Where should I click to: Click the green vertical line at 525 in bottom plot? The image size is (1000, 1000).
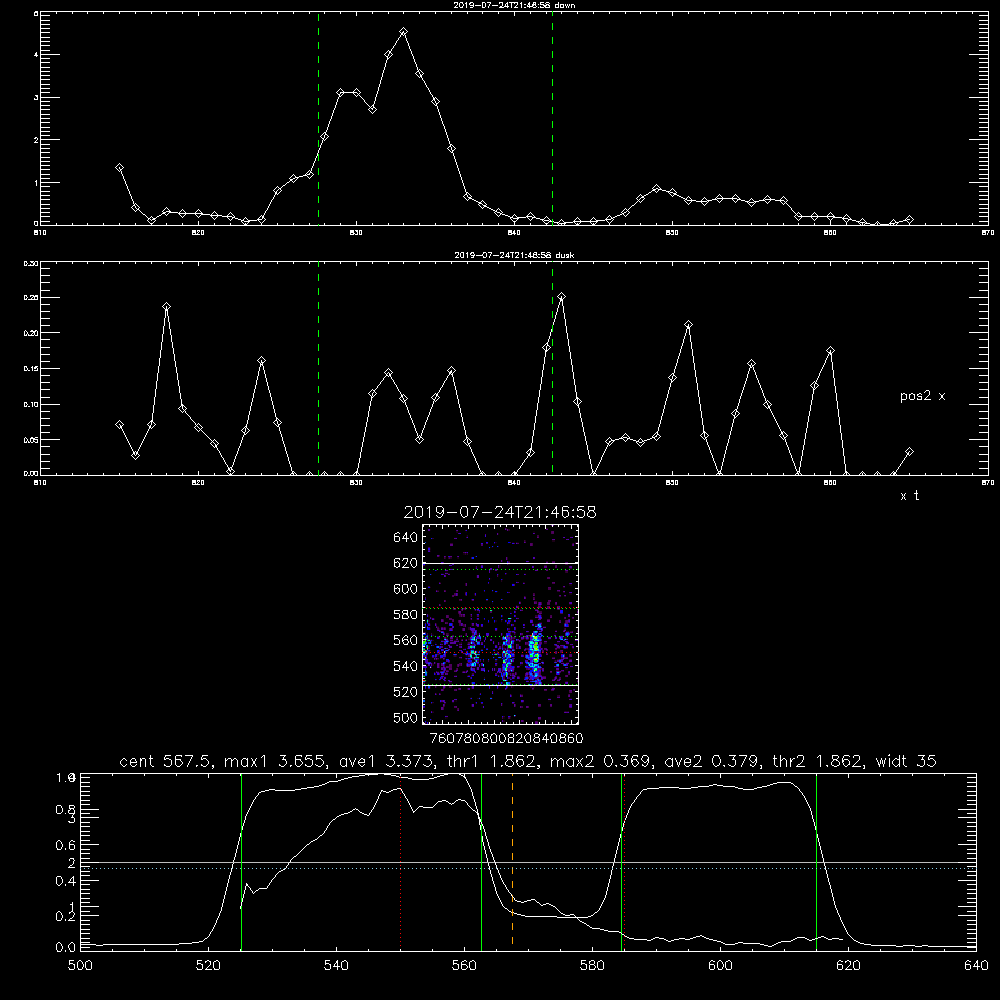click(241, 861)
